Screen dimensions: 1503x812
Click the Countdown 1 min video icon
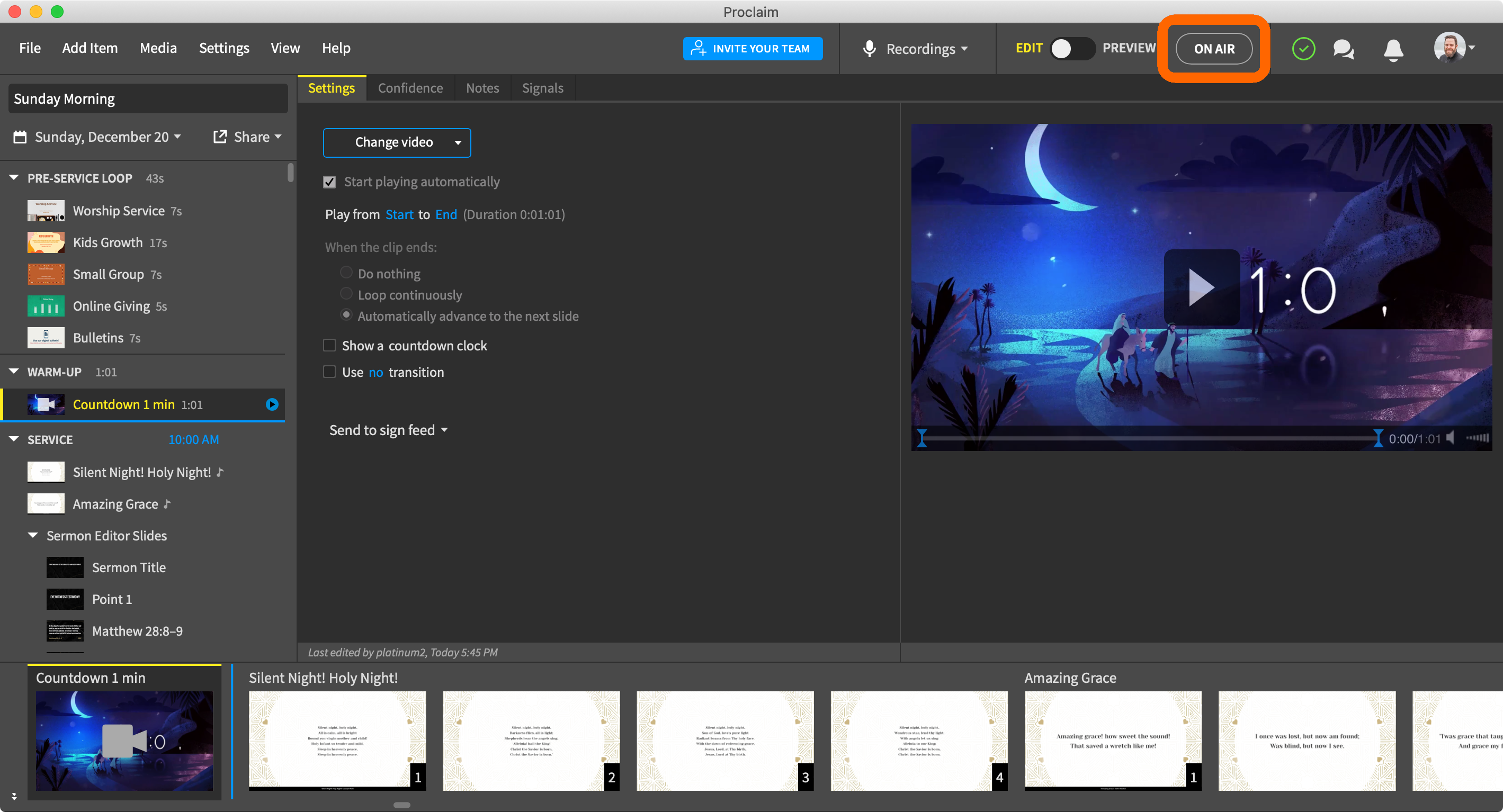pyautogui.click(x=46, y=404)
